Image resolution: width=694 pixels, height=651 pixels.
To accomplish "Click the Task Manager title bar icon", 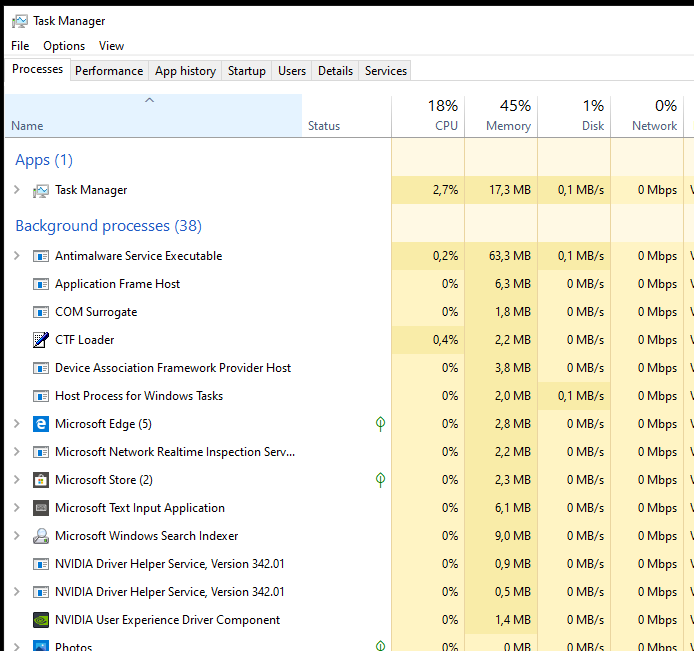I will pos(19,21).
